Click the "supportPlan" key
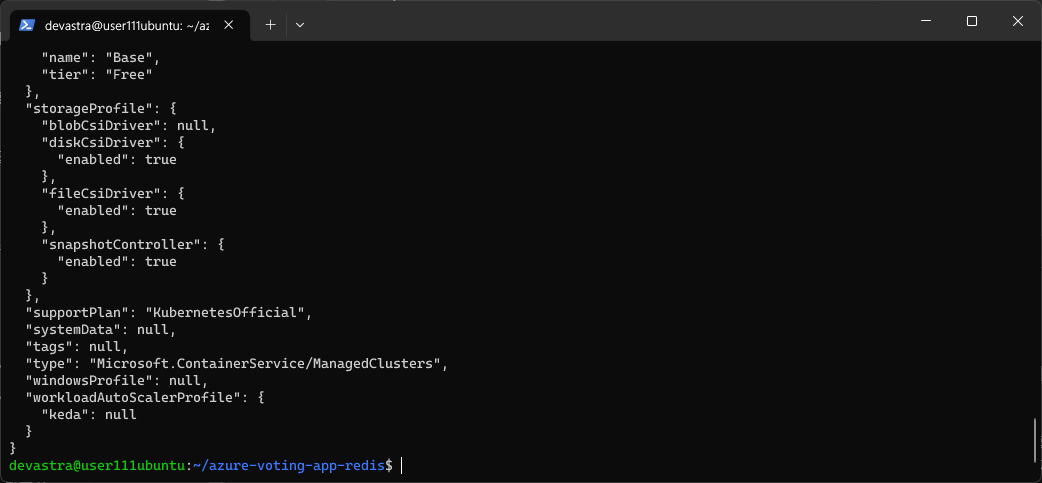The height and width of the screenshot is (483, 1042). 75,312
